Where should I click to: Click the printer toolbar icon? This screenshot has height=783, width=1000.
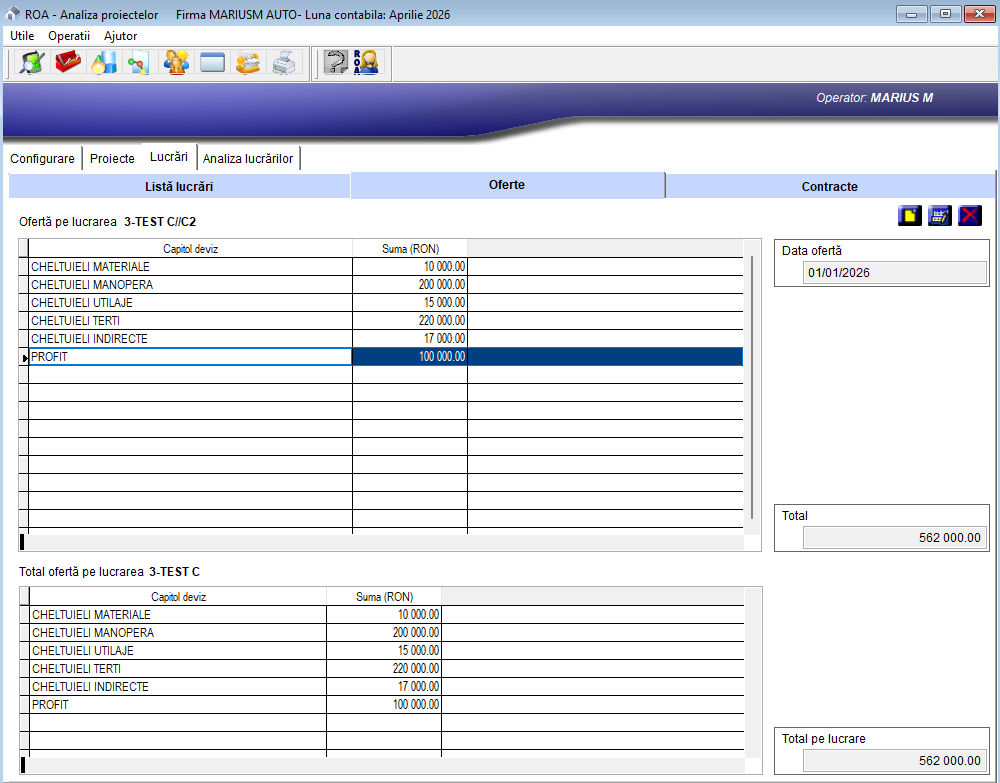click(284, 63)
